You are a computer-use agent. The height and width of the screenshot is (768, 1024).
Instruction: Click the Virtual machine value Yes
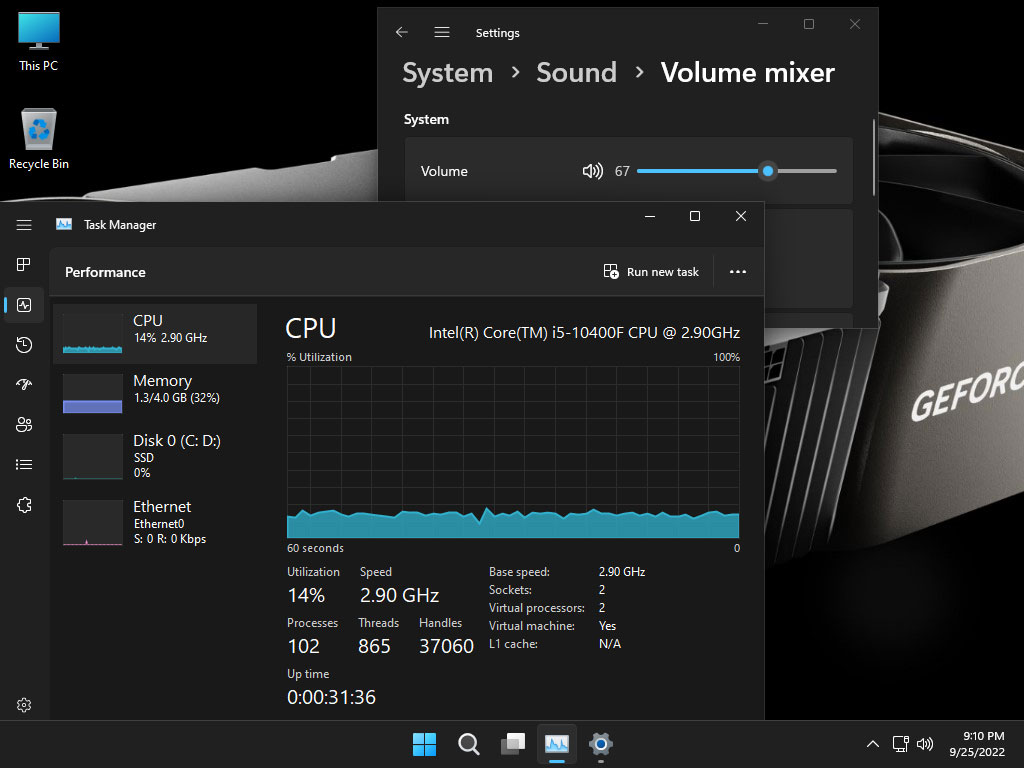point(607,626)
